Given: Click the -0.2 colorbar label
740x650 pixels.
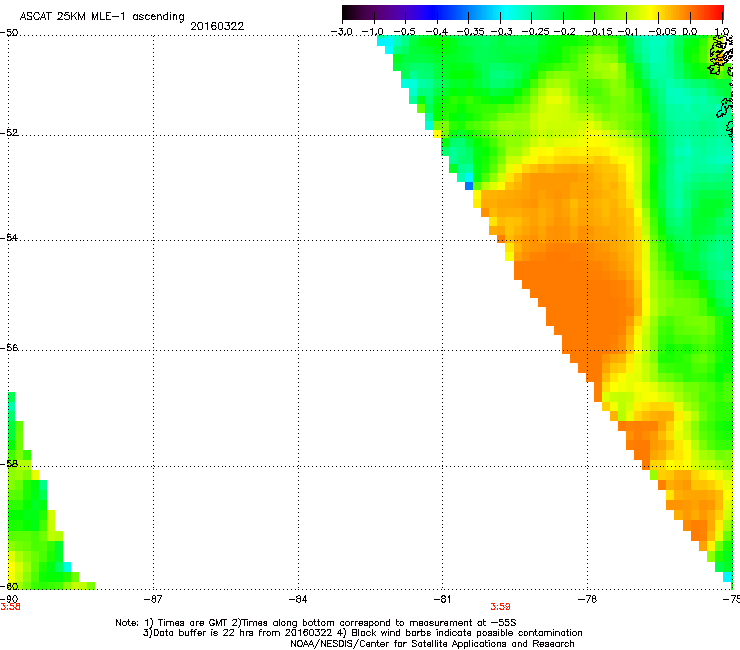Looking at the screenshot, I should (x=565, y=32).
